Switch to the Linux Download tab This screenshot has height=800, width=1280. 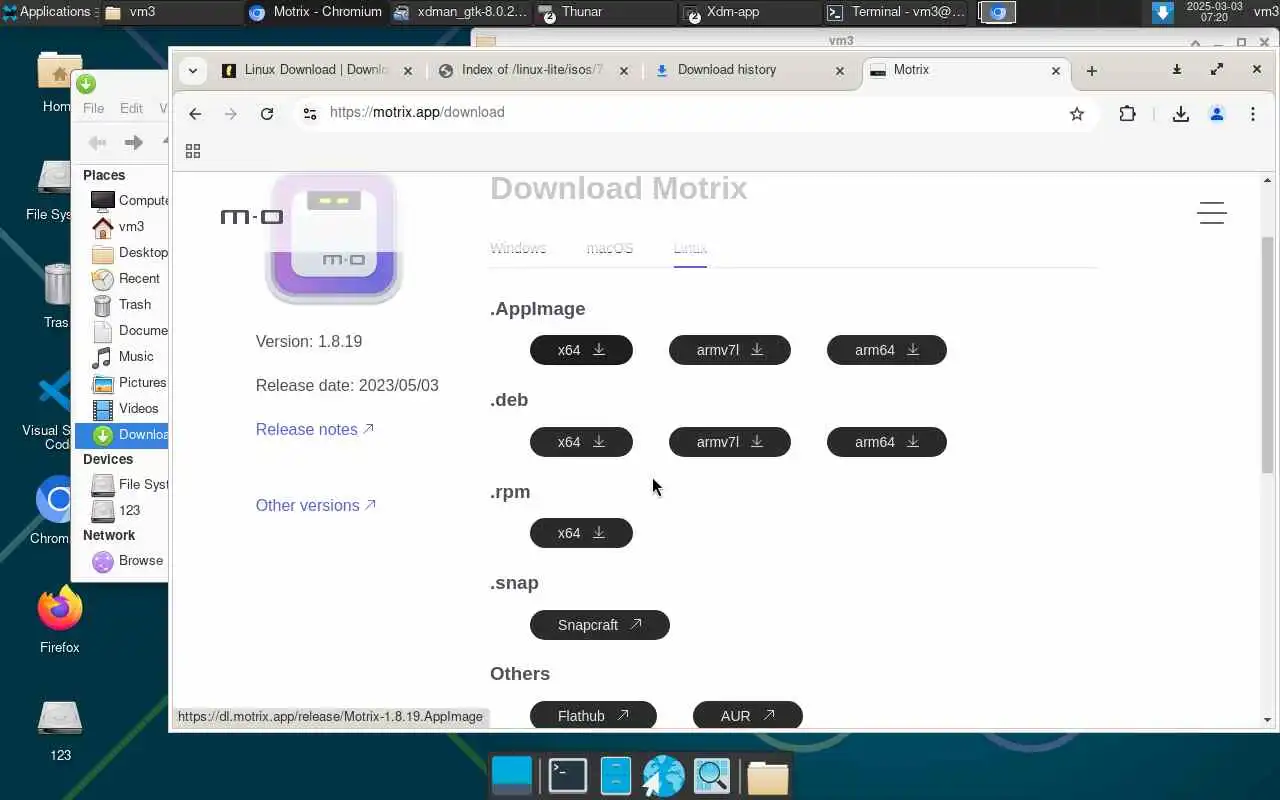pos(317,70)
